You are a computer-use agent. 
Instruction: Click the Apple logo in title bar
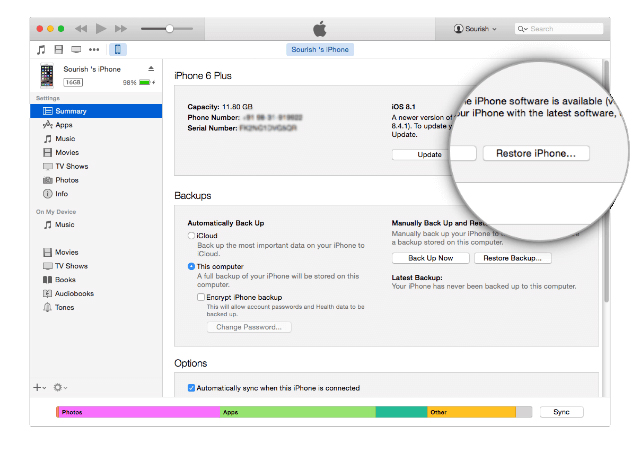pyautogui.click(x=320, y=29)
